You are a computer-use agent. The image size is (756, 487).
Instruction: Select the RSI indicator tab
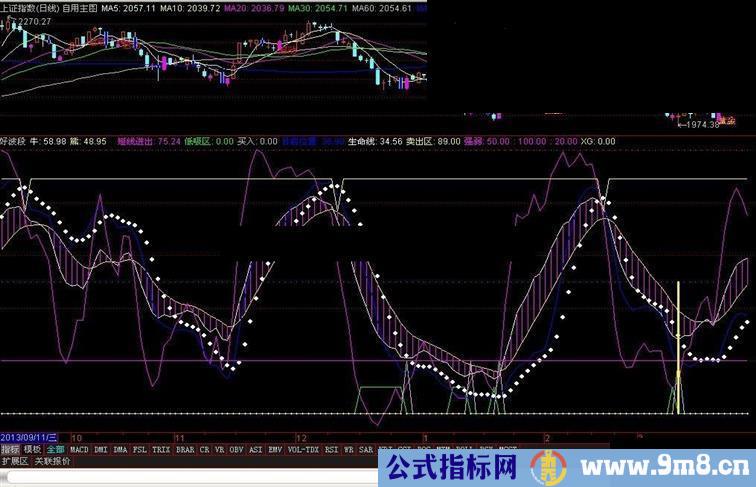pos(332,450)
